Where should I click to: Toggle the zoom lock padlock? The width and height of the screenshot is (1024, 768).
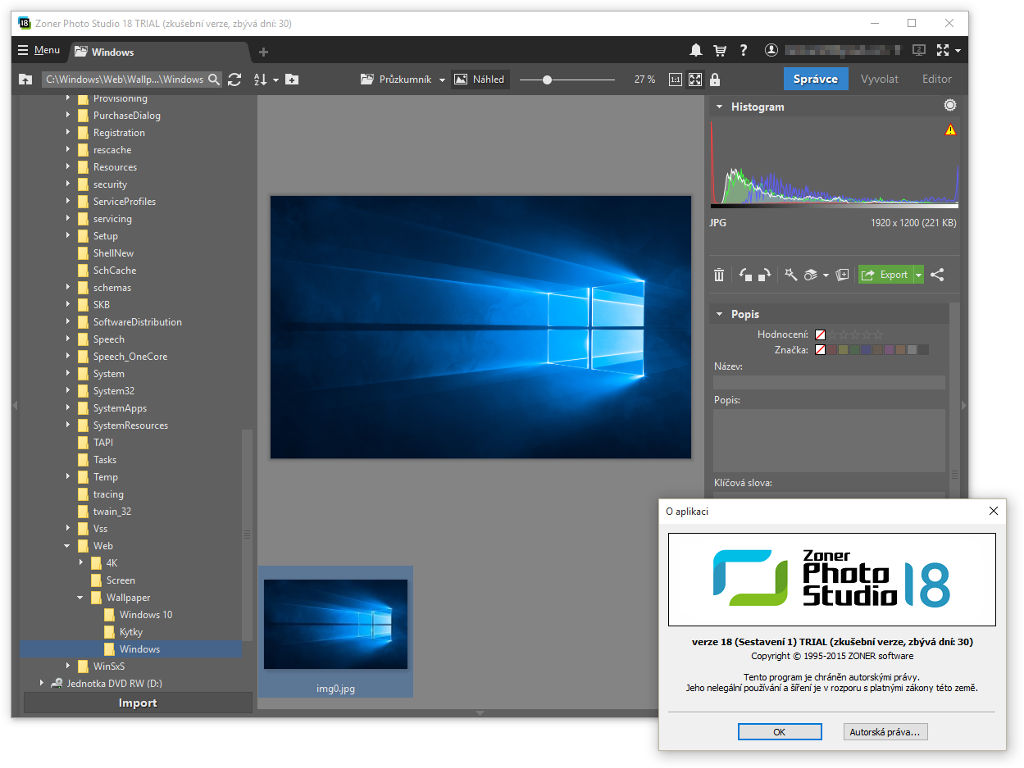pyautogui.click(x=715, y=79)
